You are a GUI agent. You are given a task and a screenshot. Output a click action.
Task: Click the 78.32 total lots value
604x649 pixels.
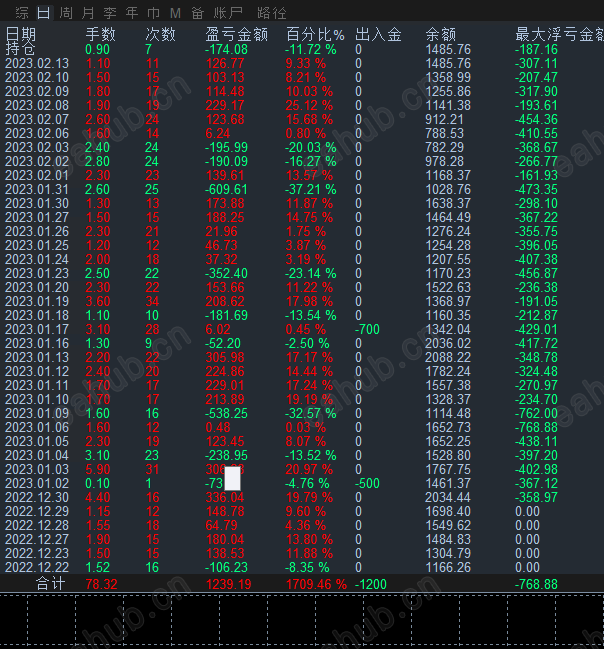[x=101, y=584]
